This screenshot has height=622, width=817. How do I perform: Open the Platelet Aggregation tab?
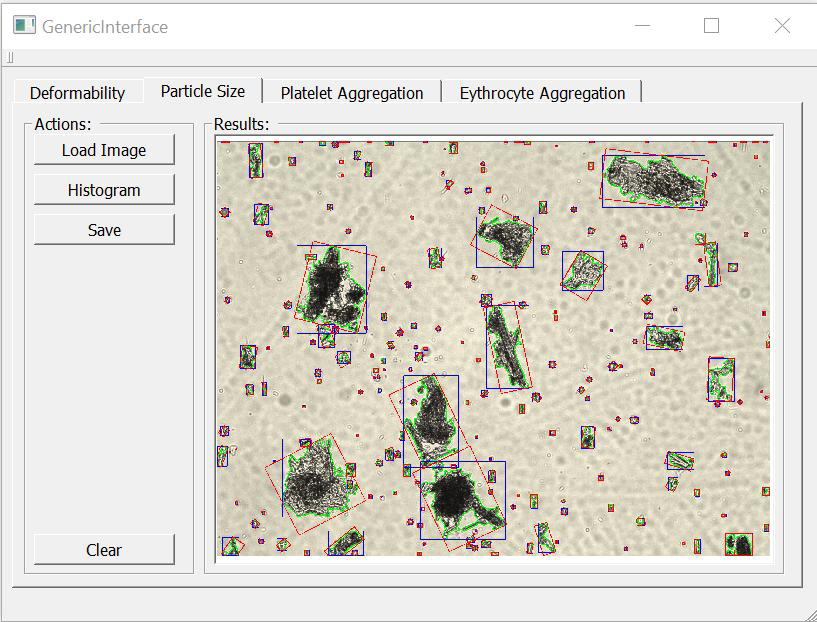[352, 93]
